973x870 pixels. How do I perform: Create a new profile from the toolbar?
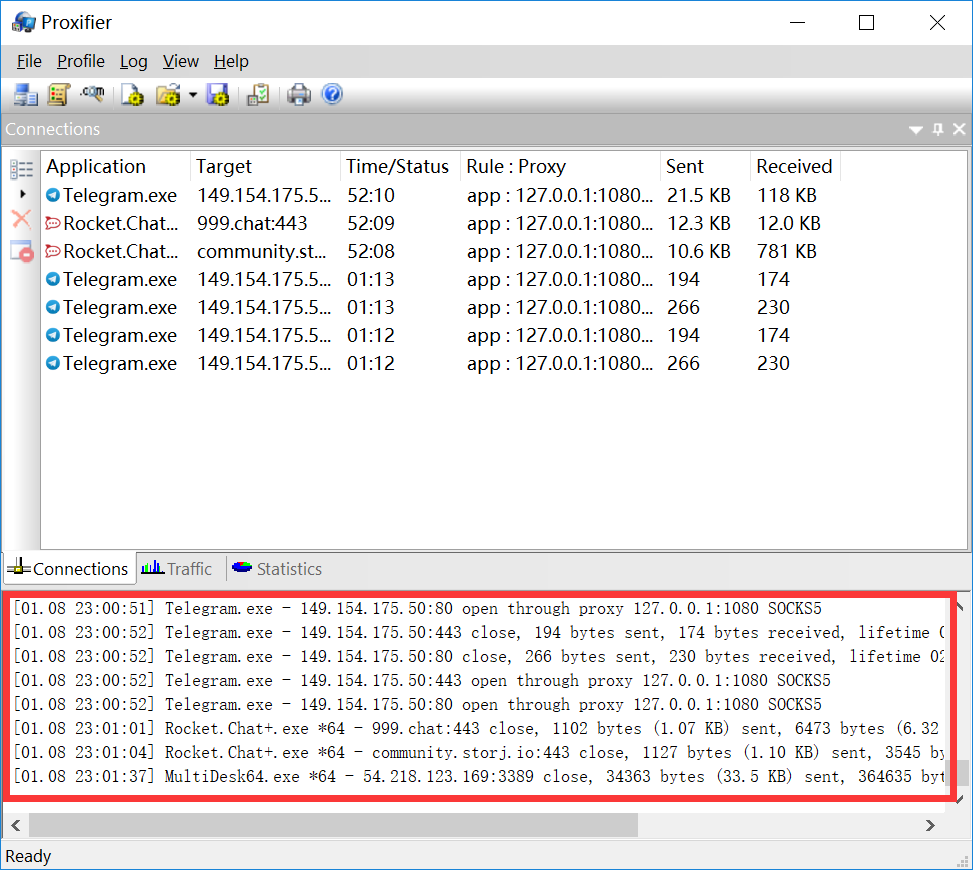click(x=132, y=95)
